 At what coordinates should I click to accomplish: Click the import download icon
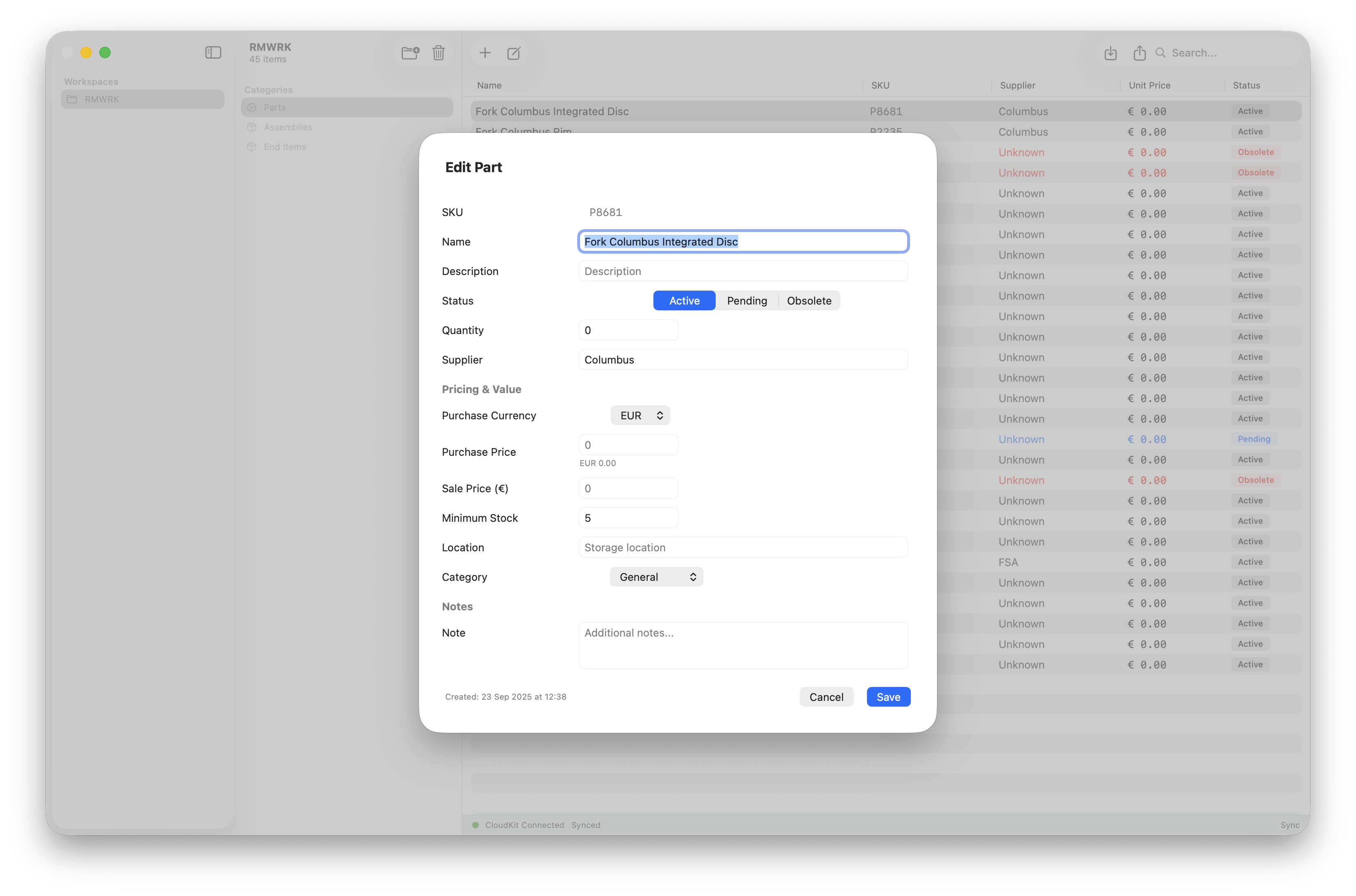coord(1110,53)
